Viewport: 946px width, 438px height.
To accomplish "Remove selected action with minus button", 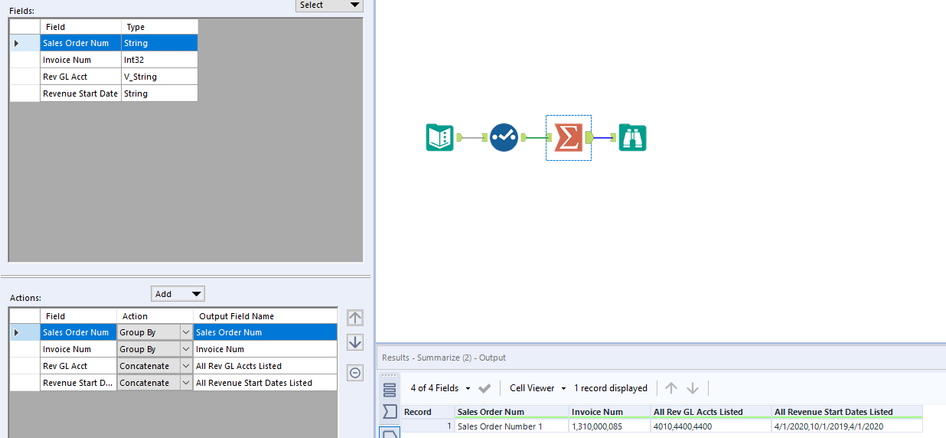I will pos(355,373).
